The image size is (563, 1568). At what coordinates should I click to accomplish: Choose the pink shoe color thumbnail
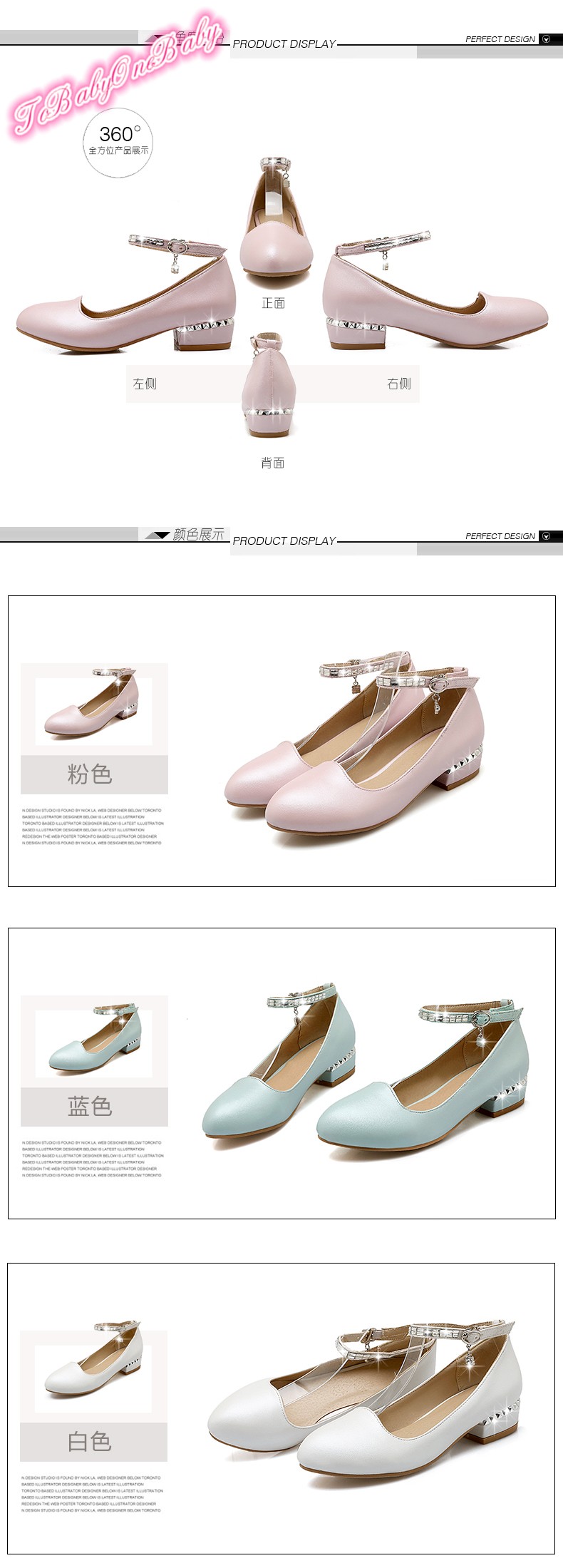coord(93,704)
